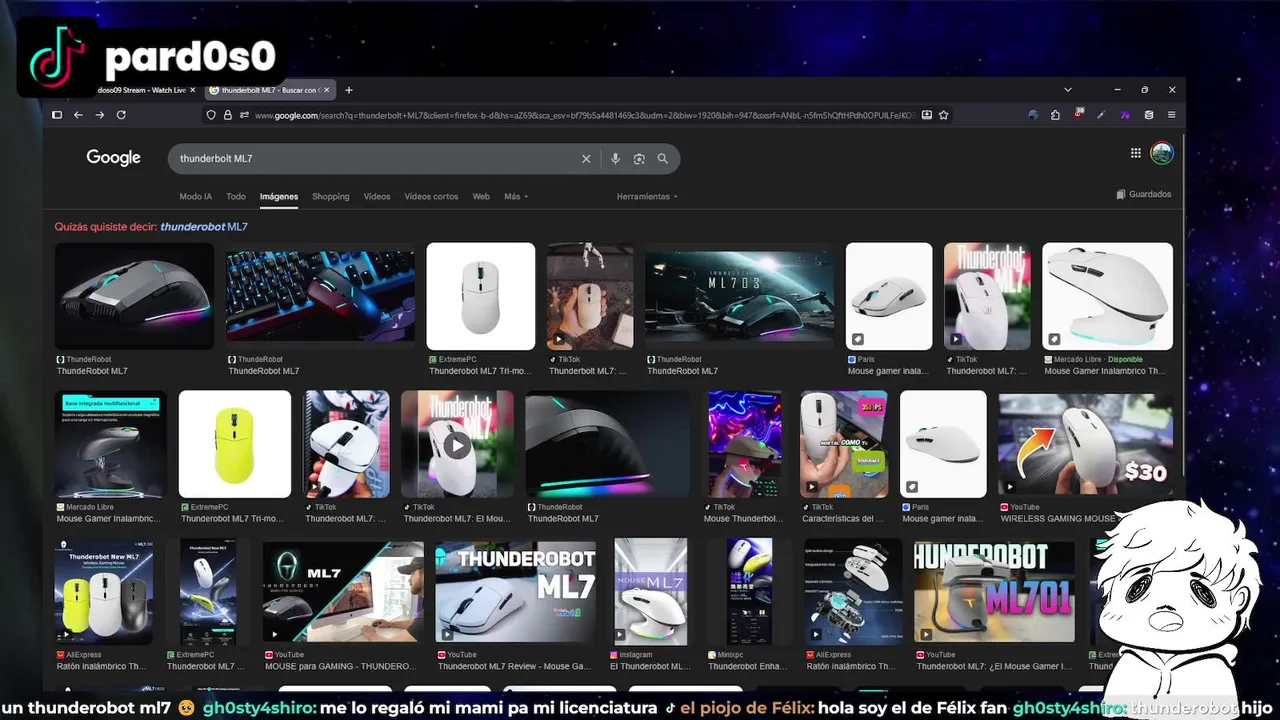Open the Minixpc Thunderobot image
Screen dimensions: 1280x720
tap(749, 592)
